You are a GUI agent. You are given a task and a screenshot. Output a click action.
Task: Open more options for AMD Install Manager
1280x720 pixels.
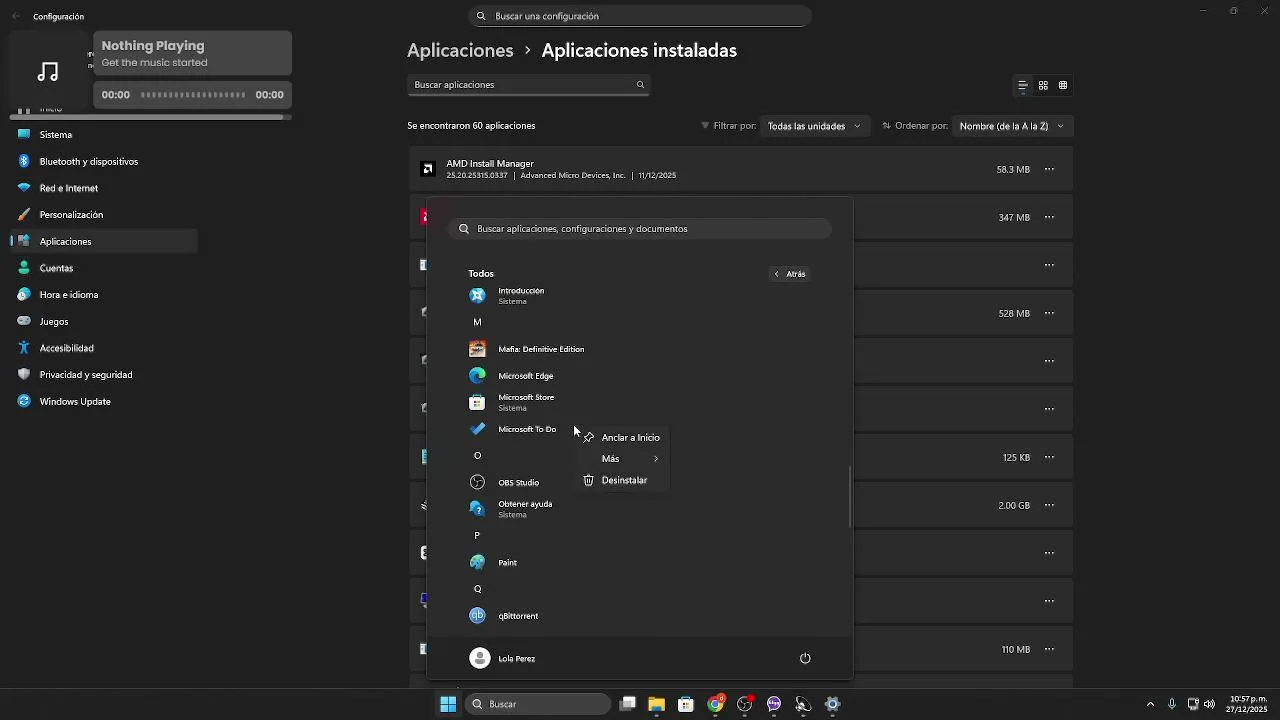1049,169
